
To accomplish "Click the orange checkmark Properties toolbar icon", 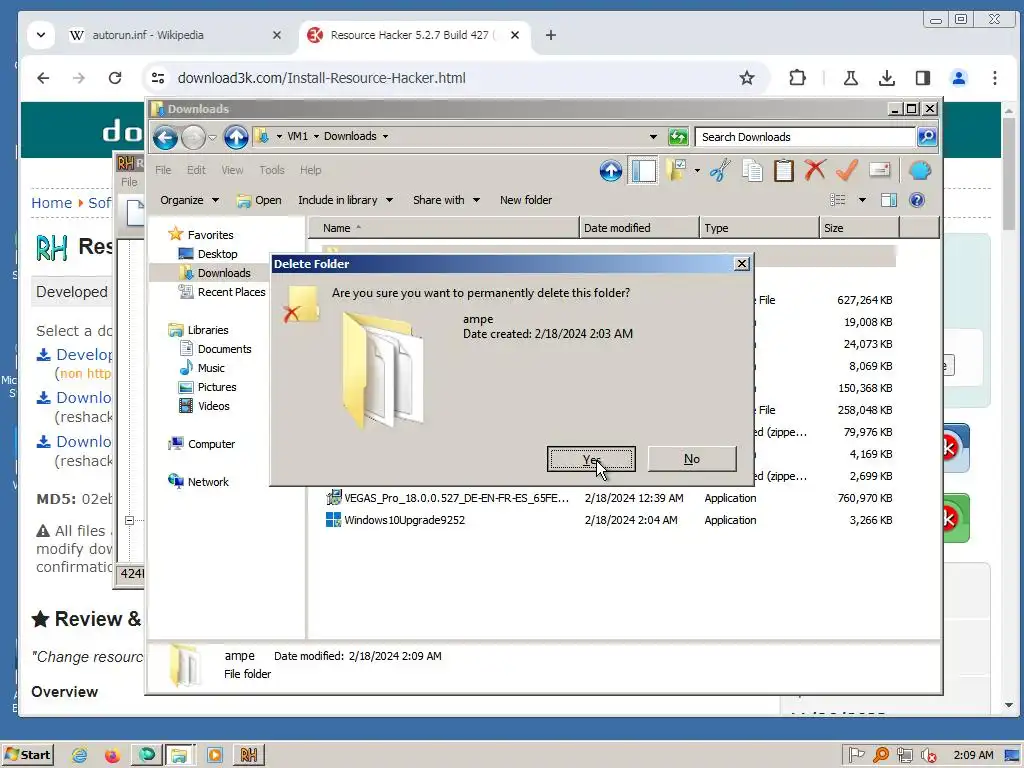I will tap(846, 170).
